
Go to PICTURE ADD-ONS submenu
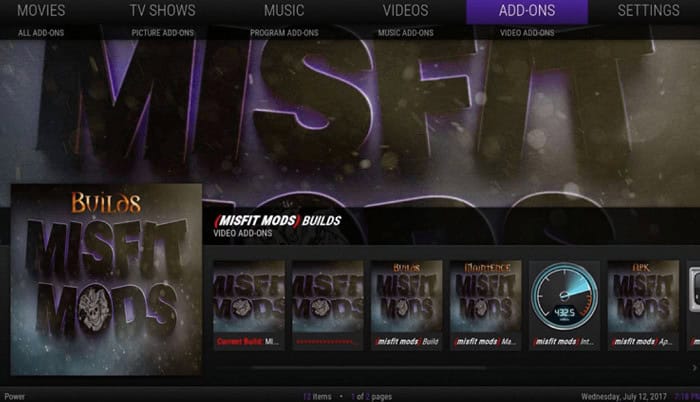pos(162,33)
